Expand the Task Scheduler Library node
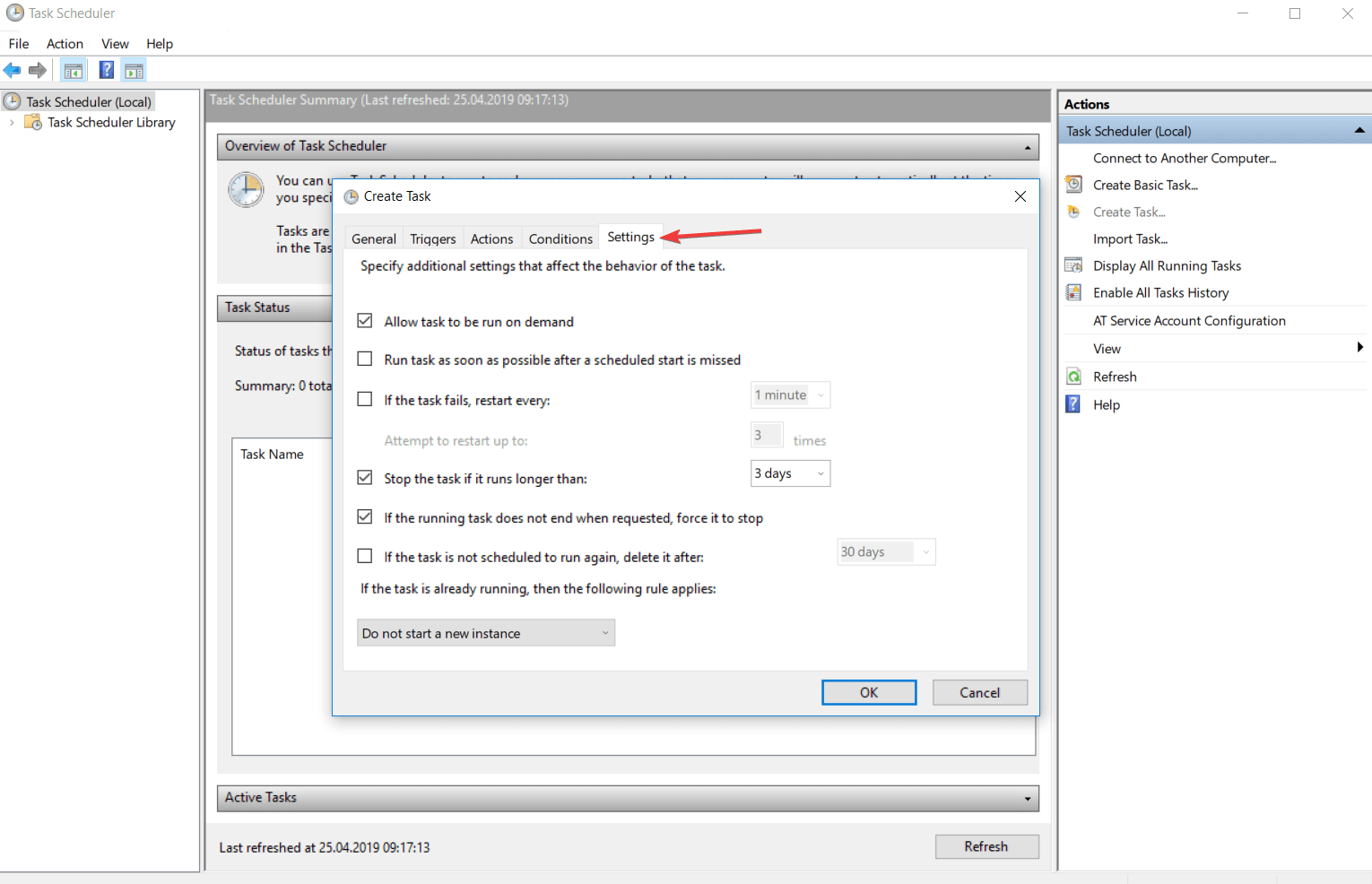This screenshot has width=1372, height=884. click(11, 122)
